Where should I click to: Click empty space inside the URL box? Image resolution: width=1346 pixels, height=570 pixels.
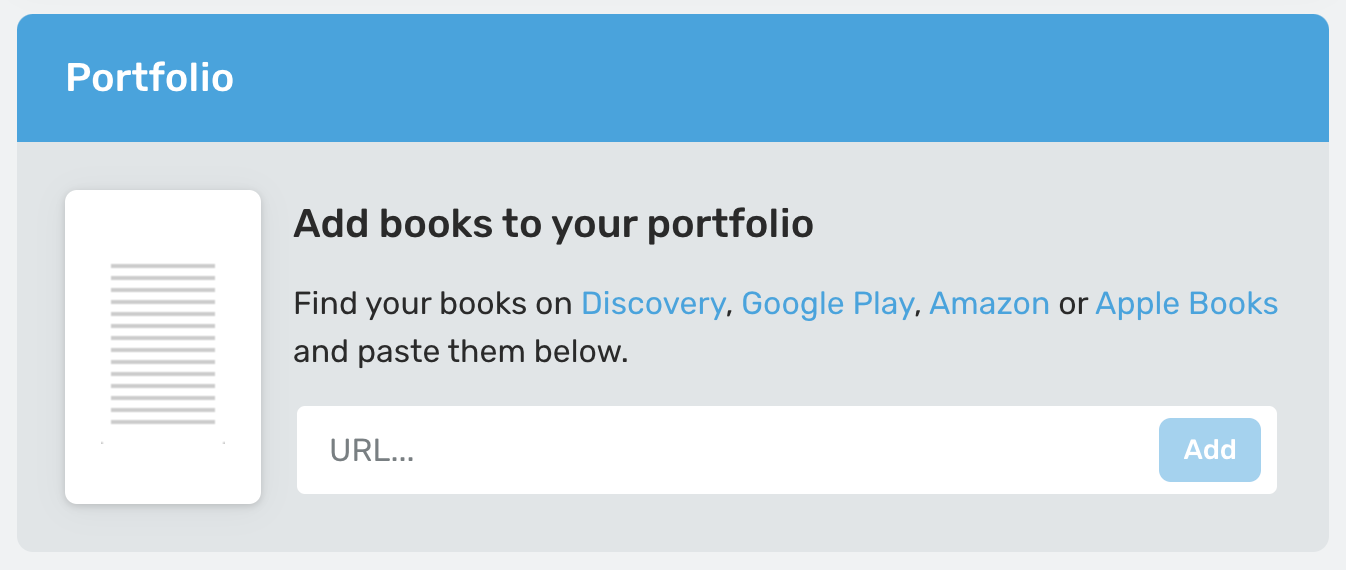[780, 450]
